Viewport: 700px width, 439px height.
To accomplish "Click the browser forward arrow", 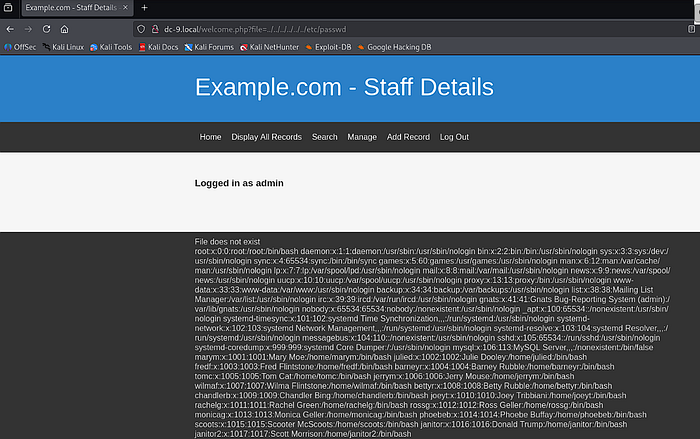I will pyautogui.click(x=28, y=29).
